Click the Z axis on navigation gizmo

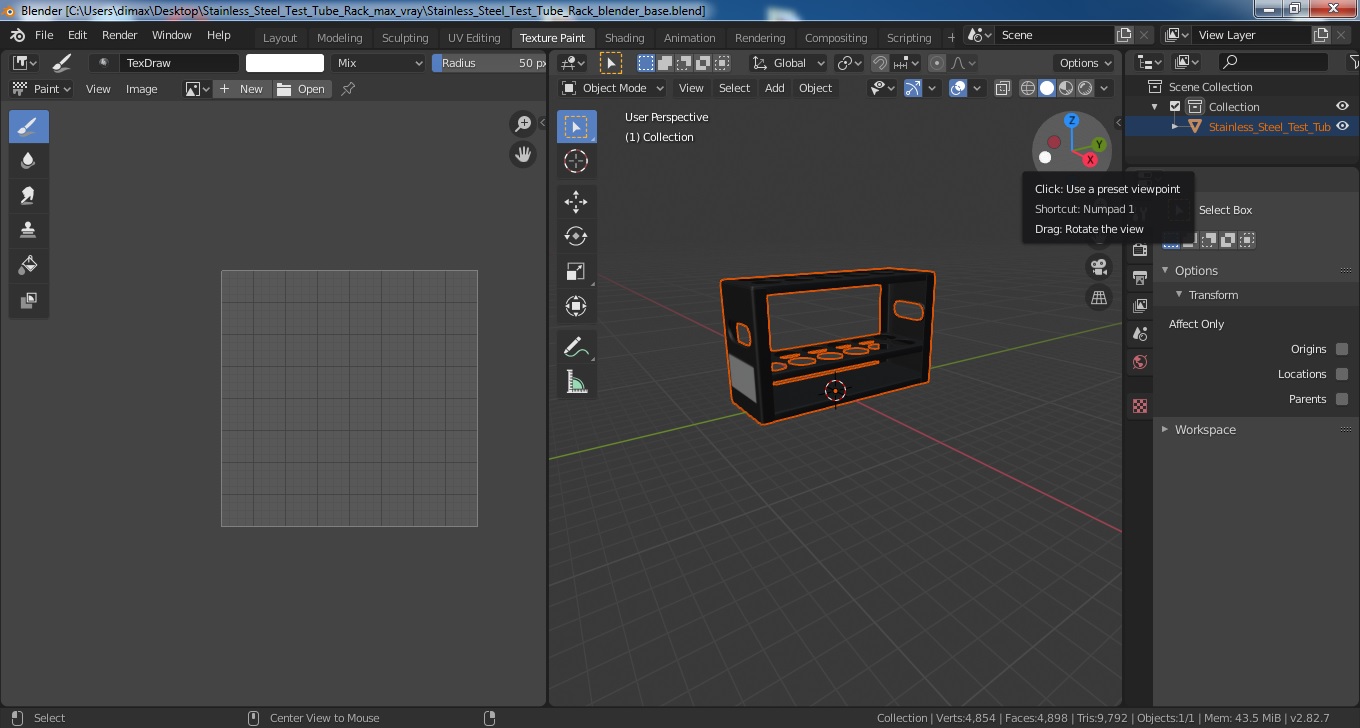[1071, 120]
